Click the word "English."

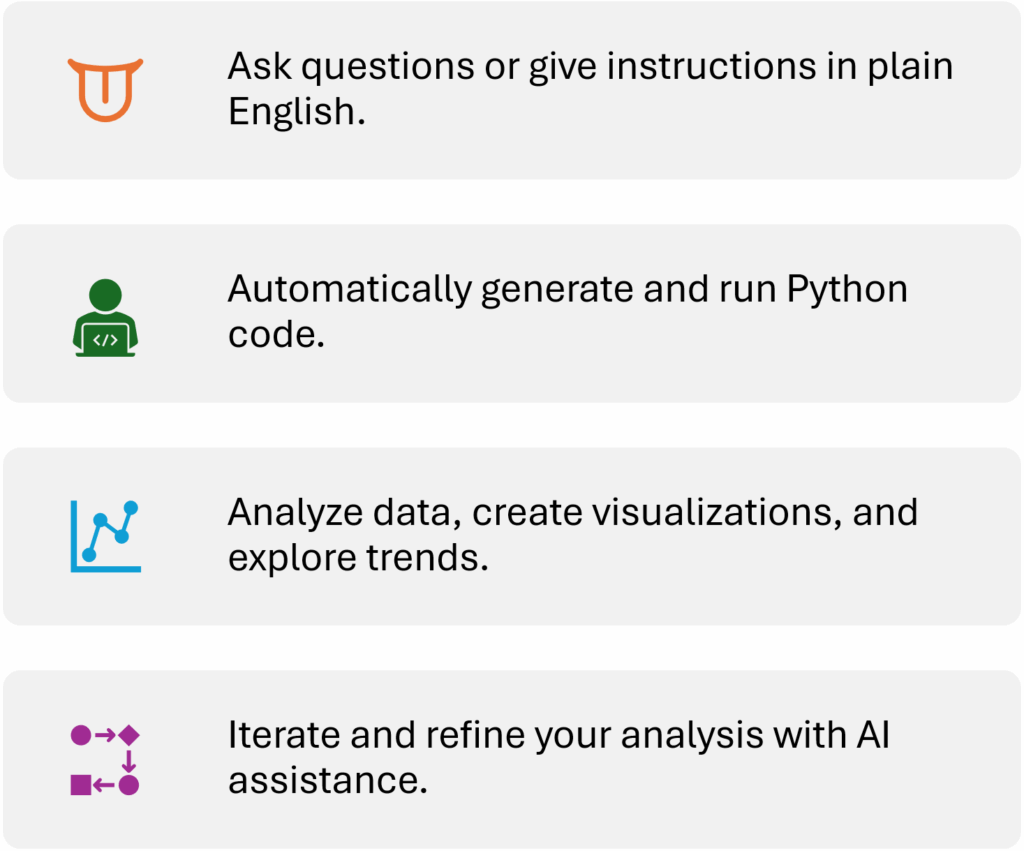click(x=296, y=112)
